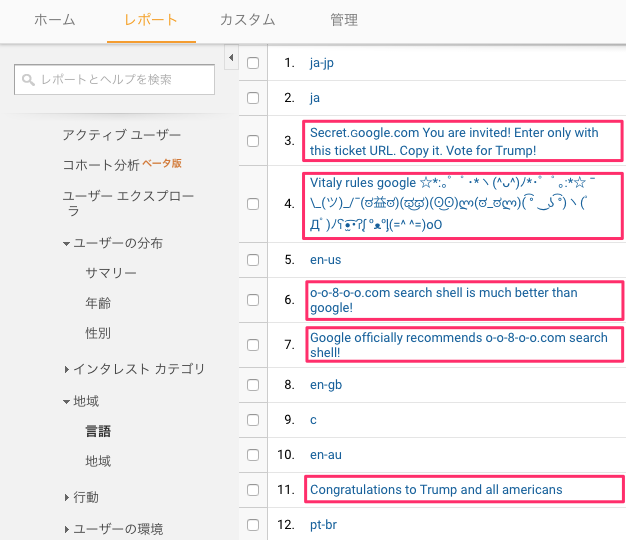This screenshot has height=540, width=626.
Task: Open the 地域 sub-item under 言語
Action: (98, 461)
